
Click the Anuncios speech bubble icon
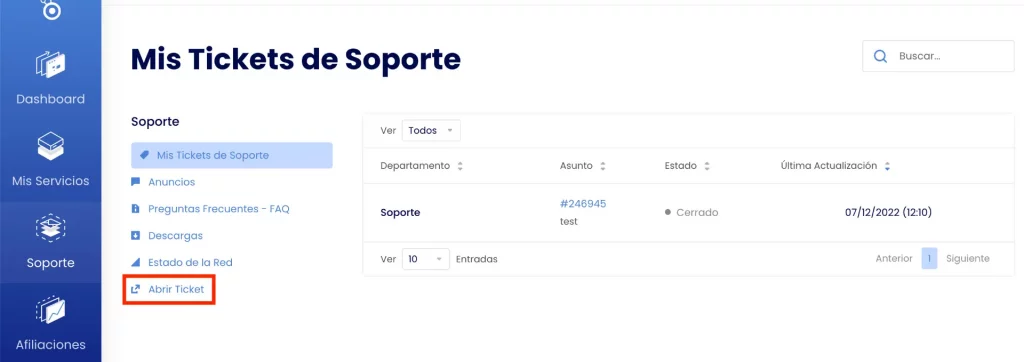pos(136,182)
